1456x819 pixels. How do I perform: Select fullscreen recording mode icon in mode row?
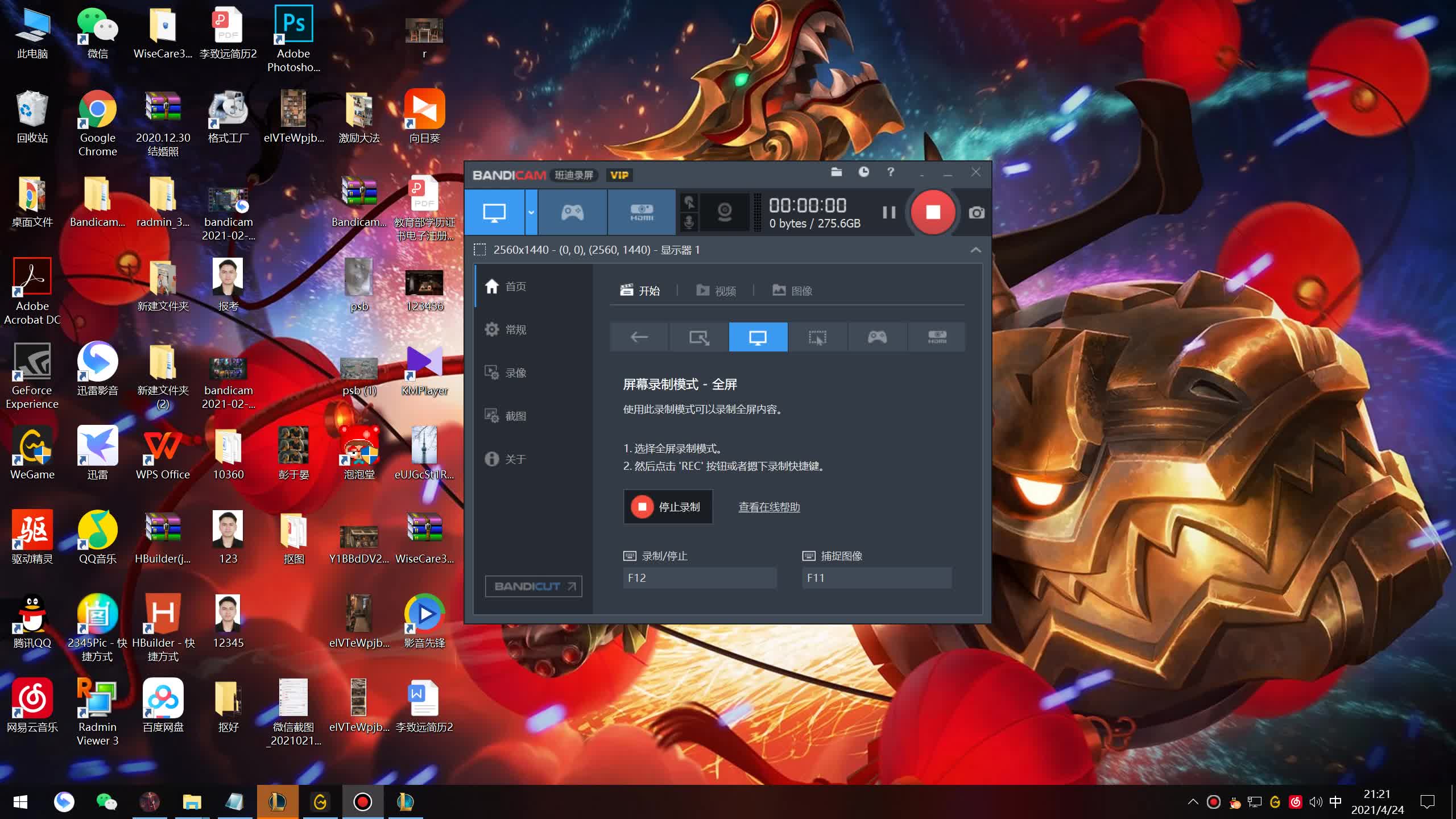click(x=758, y=337)
